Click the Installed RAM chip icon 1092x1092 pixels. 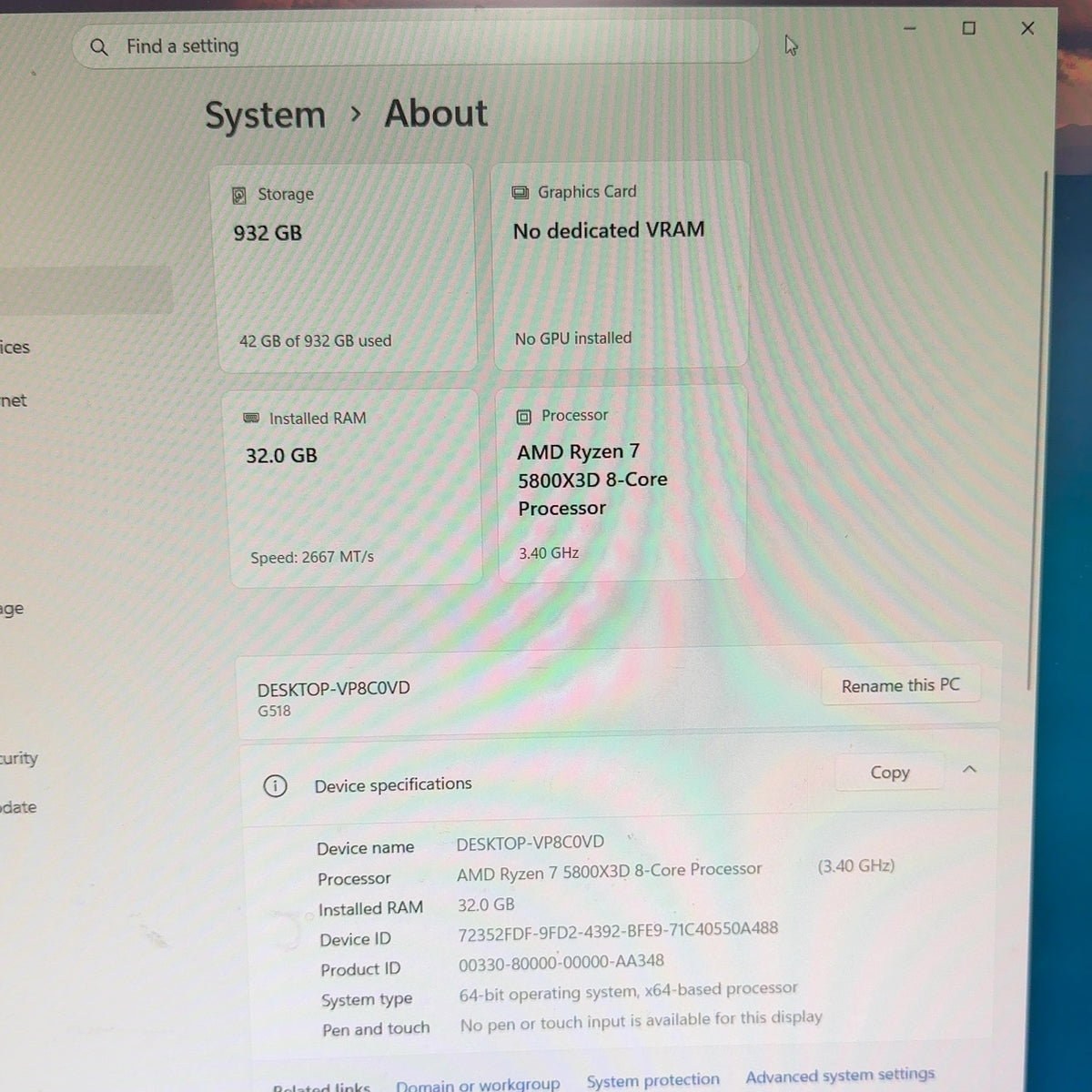click(x=252, y=418)
